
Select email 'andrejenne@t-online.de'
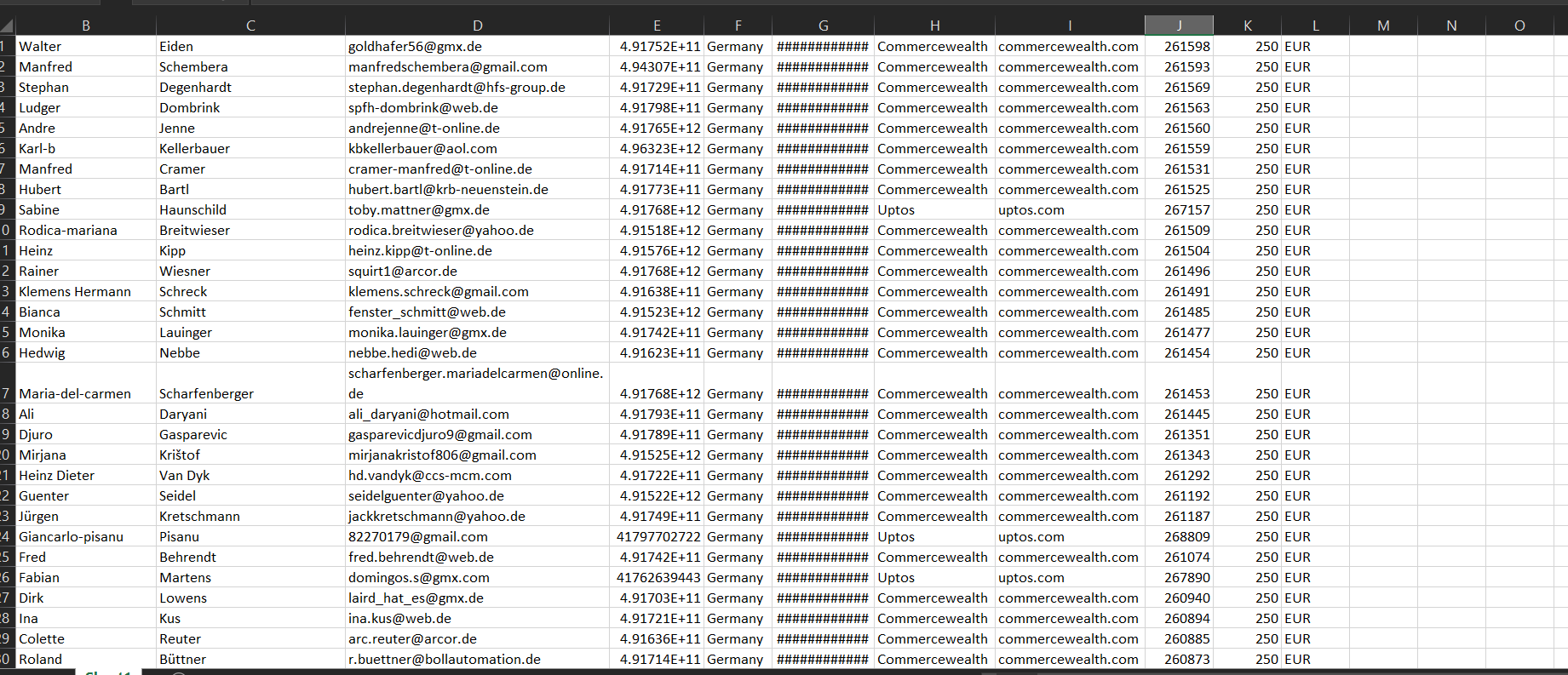(477, 128)
